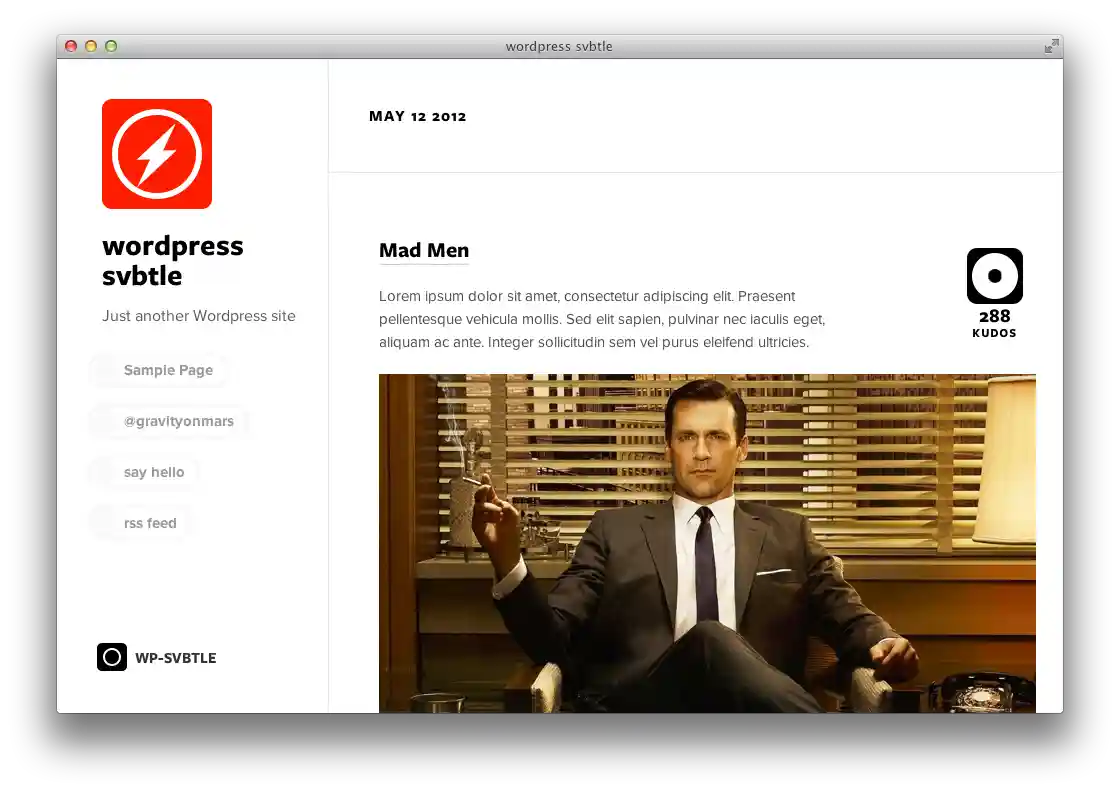1120x792 pixels.
Task: Click the black WP-SVBTLE ring icon
Action: tap(111, 657)
